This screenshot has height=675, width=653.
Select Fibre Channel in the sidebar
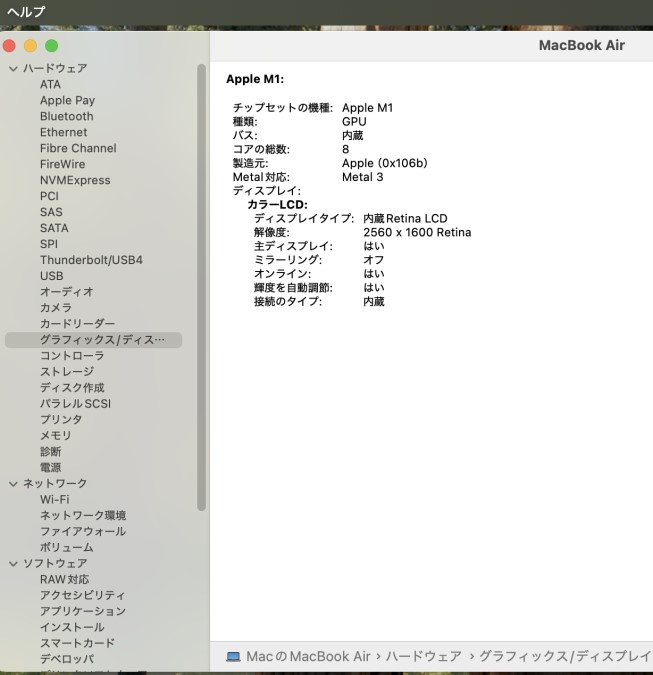pyautogui.click(x=78, y=148)
